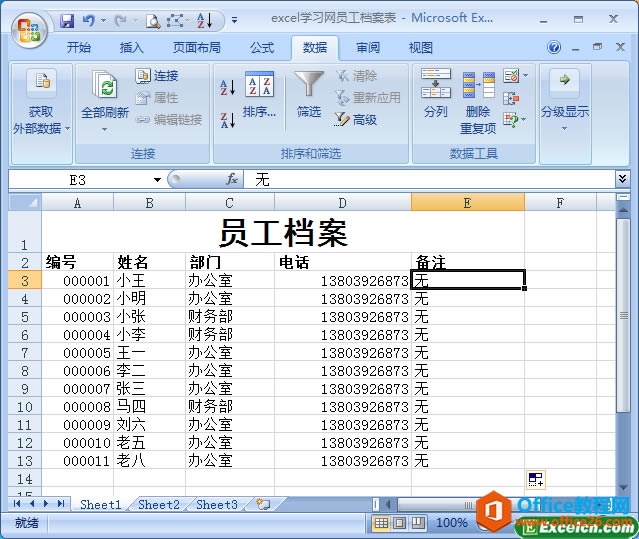
Task: Switch to the Sheet2 worksheet tab
Action: 158,505
